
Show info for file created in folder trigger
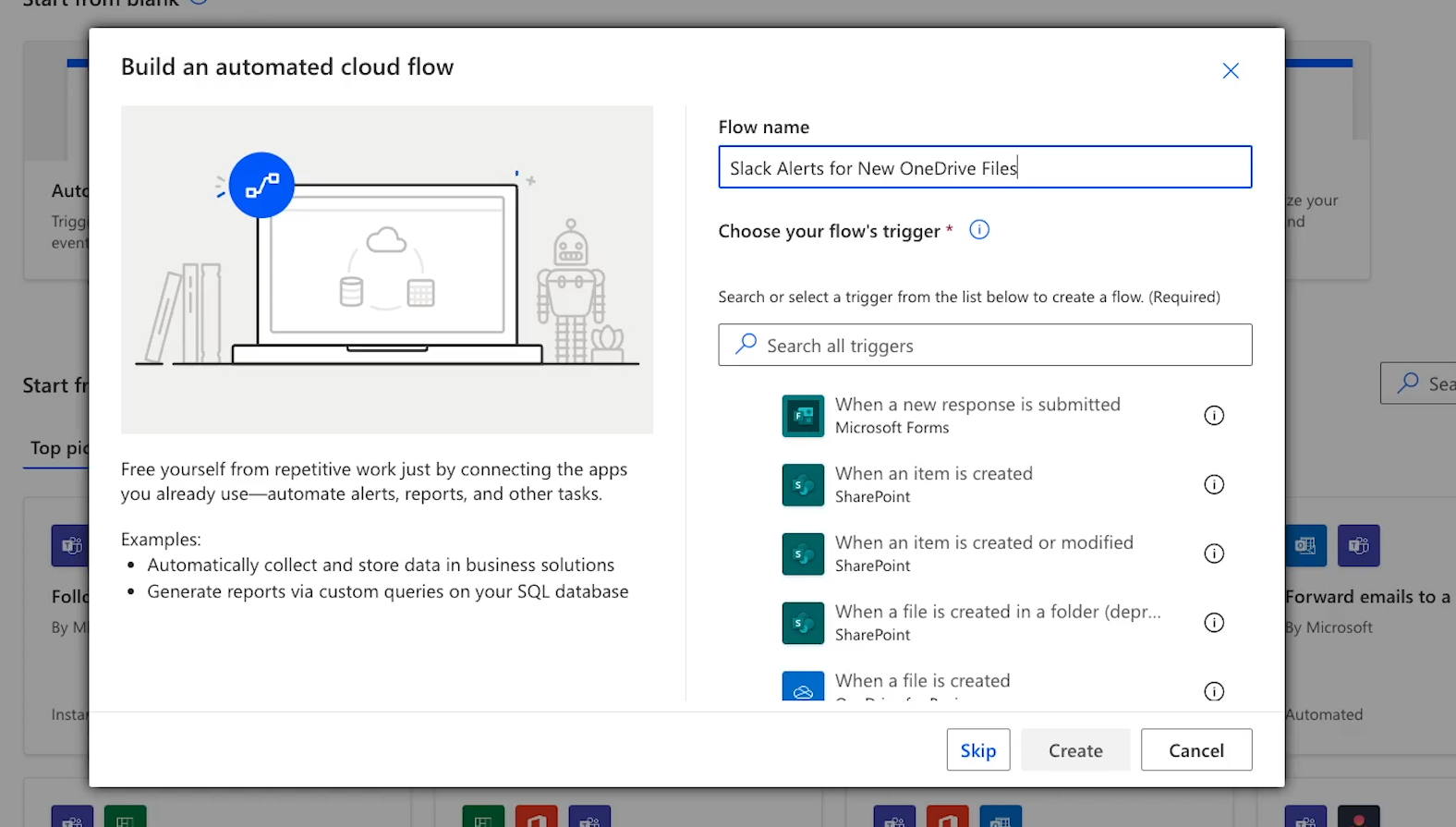click(1214, 623)
